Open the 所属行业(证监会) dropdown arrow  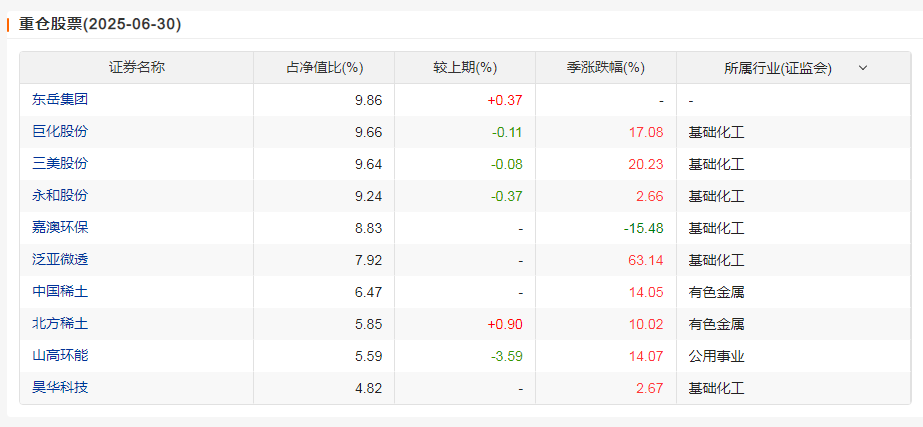pos(862,68)
